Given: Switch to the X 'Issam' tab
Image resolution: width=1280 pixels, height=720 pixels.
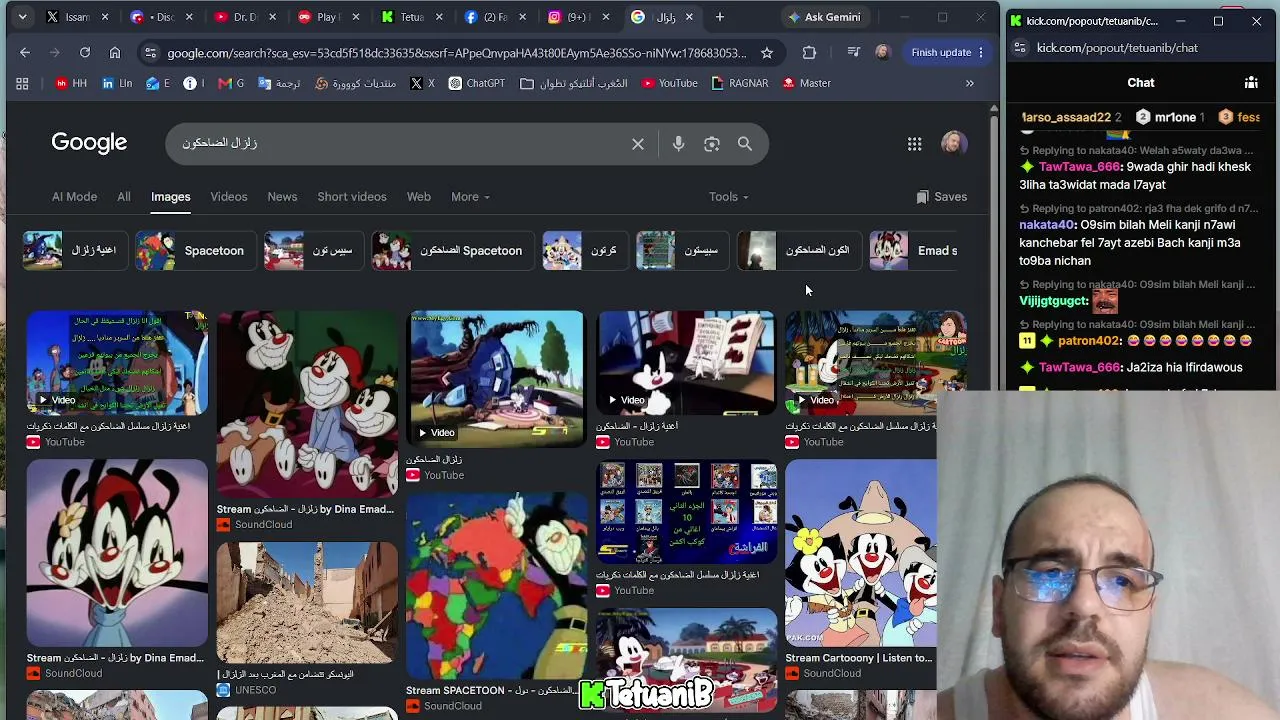Looking at the screenshot, I should click(77, 17).
